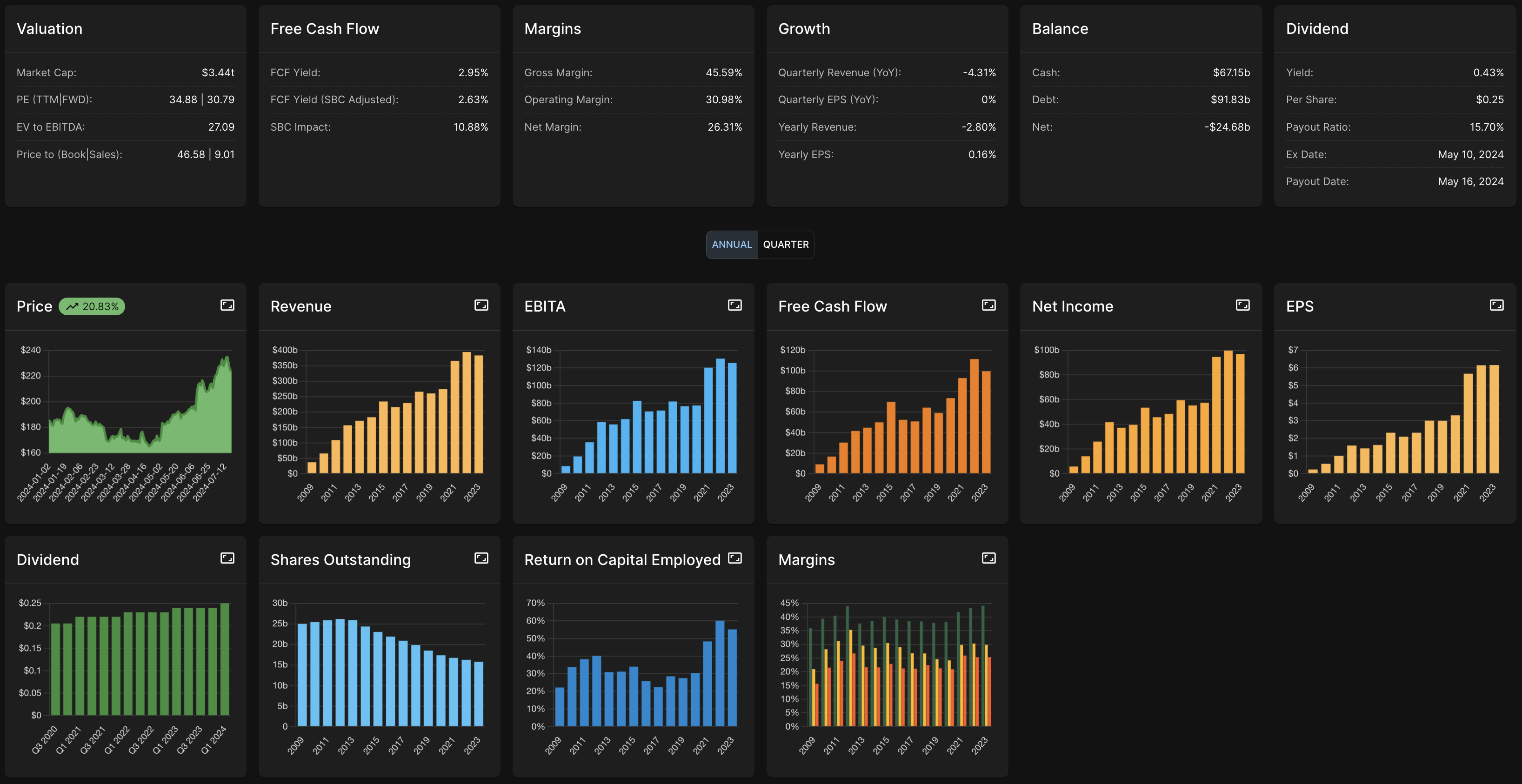1522x784 pixels.
Task: Expand the Revenue chart to fullscreen
Action: coord(481,306)
